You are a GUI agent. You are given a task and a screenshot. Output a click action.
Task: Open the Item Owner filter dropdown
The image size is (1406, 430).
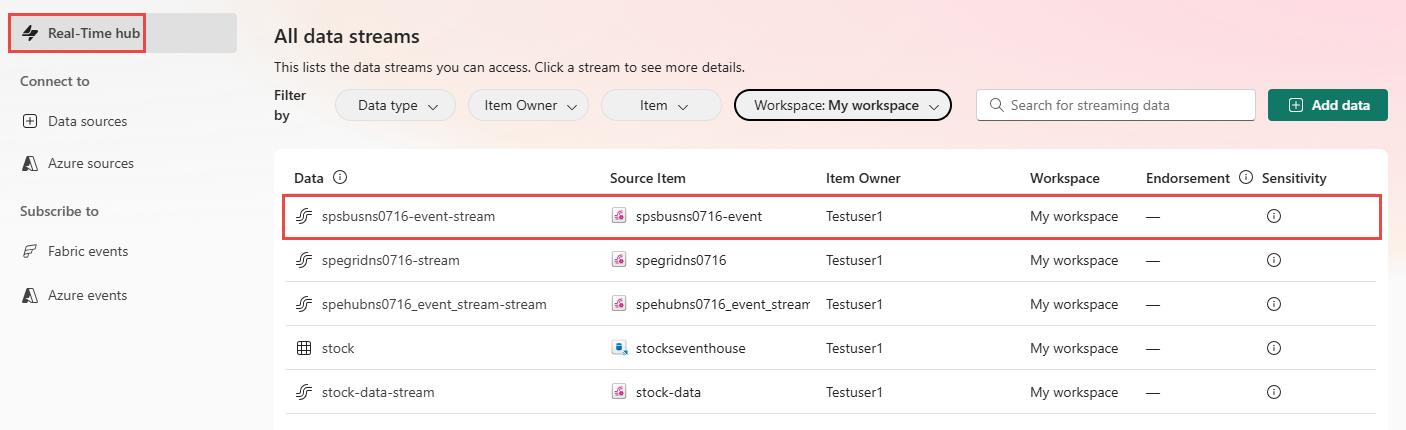pyautogui.click(x=528, y=105)
